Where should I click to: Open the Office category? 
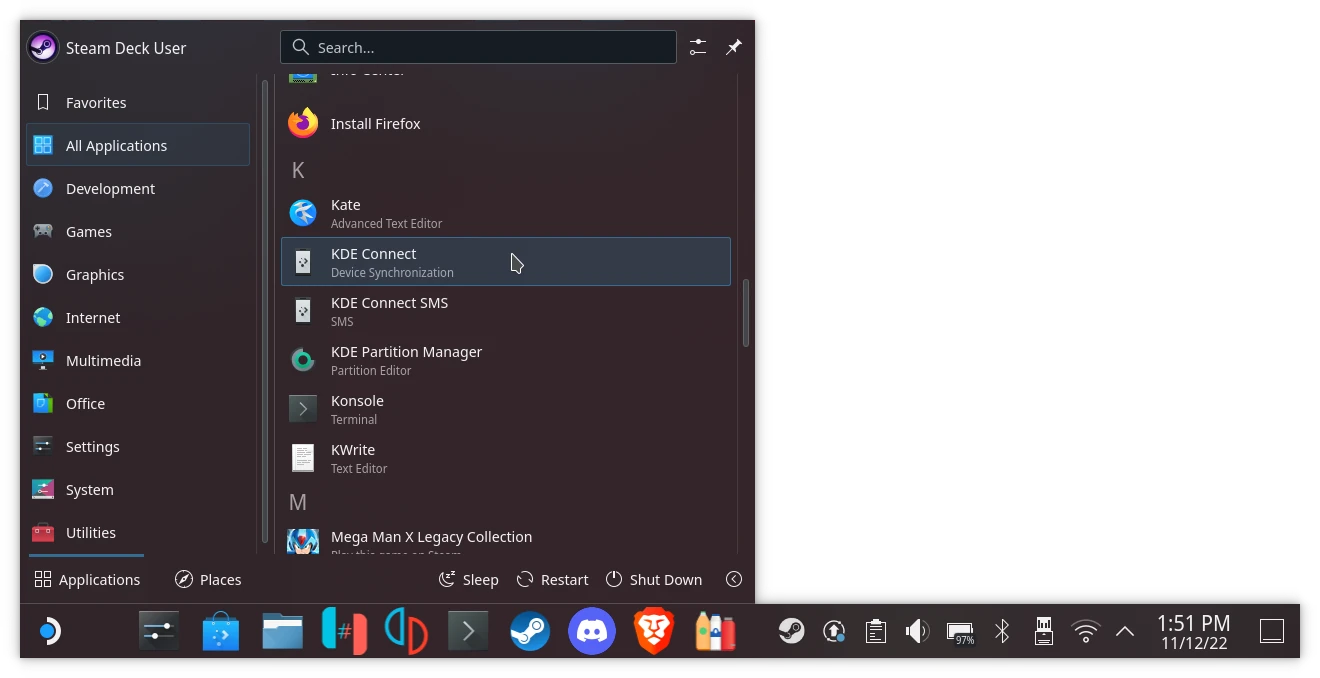tap(138, 403)
